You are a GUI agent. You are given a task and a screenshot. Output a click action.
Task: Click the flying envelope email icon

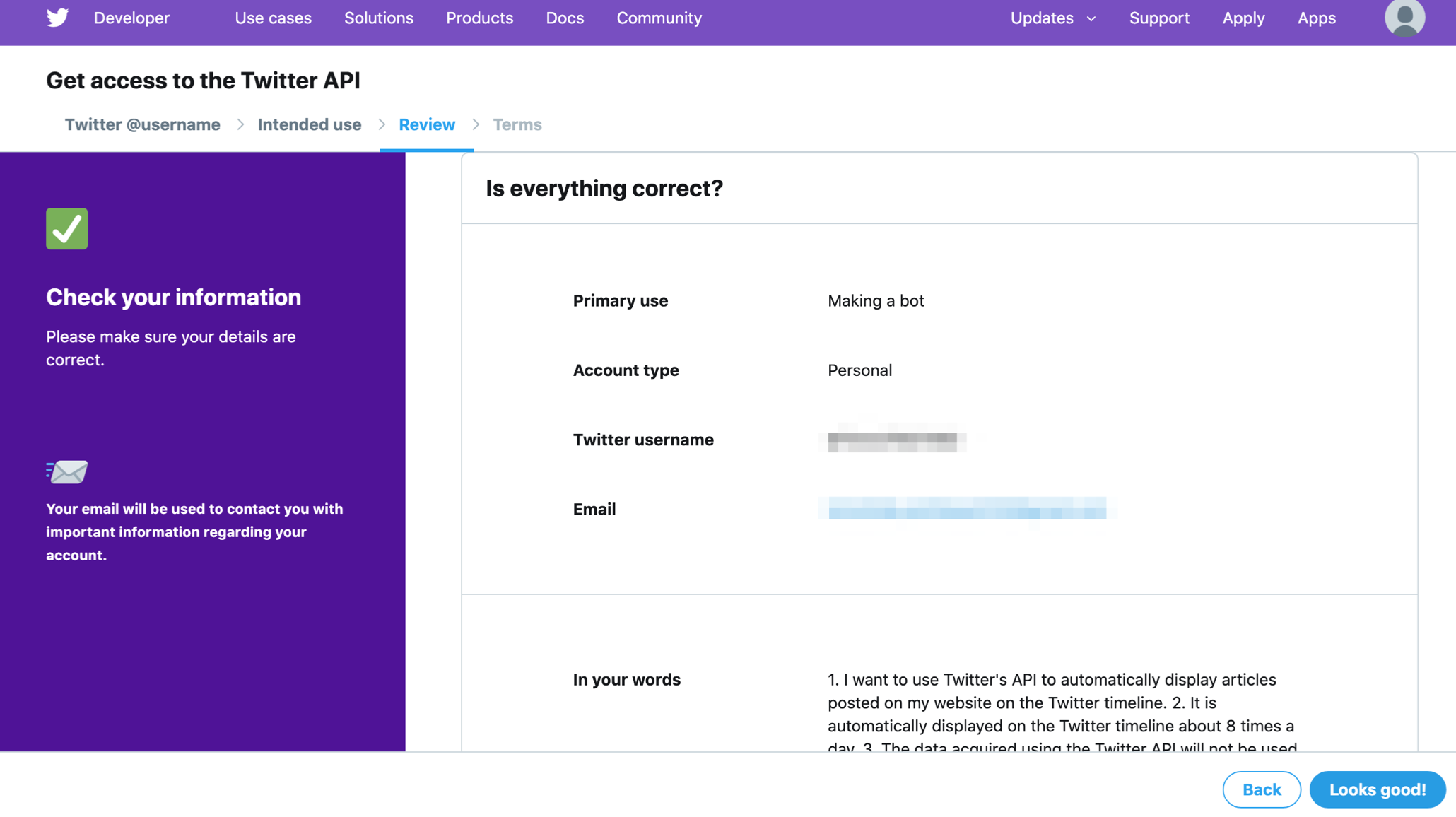pyautogui.click(x=67, y=471)
